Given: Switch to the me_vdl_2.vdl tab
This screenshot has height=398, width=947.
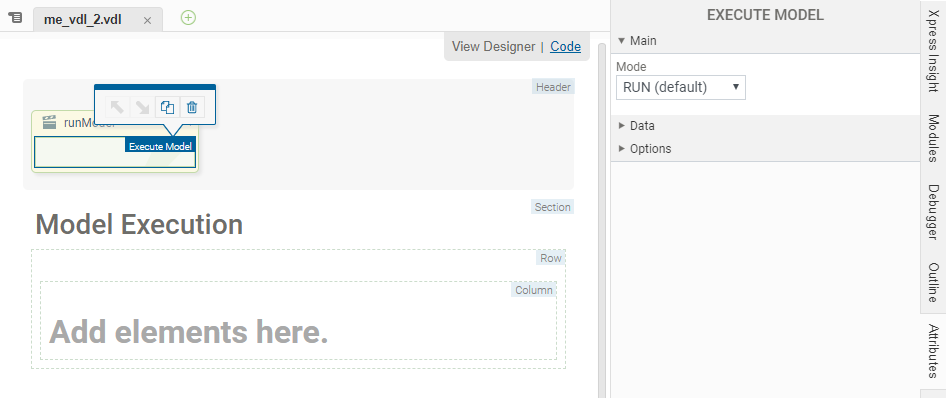Looking at the screenshot, I should pyautogui.click(x=83, y=19).
